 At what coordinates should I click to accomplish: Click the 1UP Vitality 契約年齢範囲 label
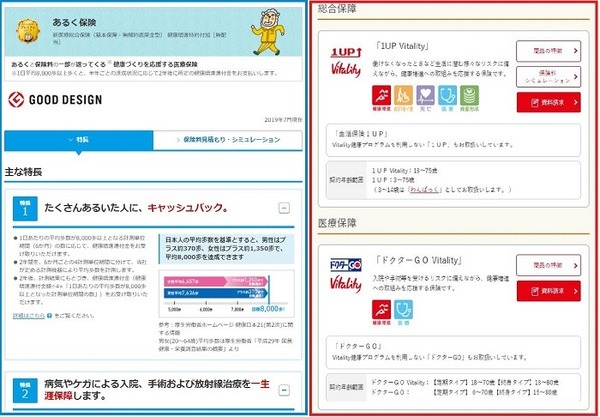tap(346, 180)
